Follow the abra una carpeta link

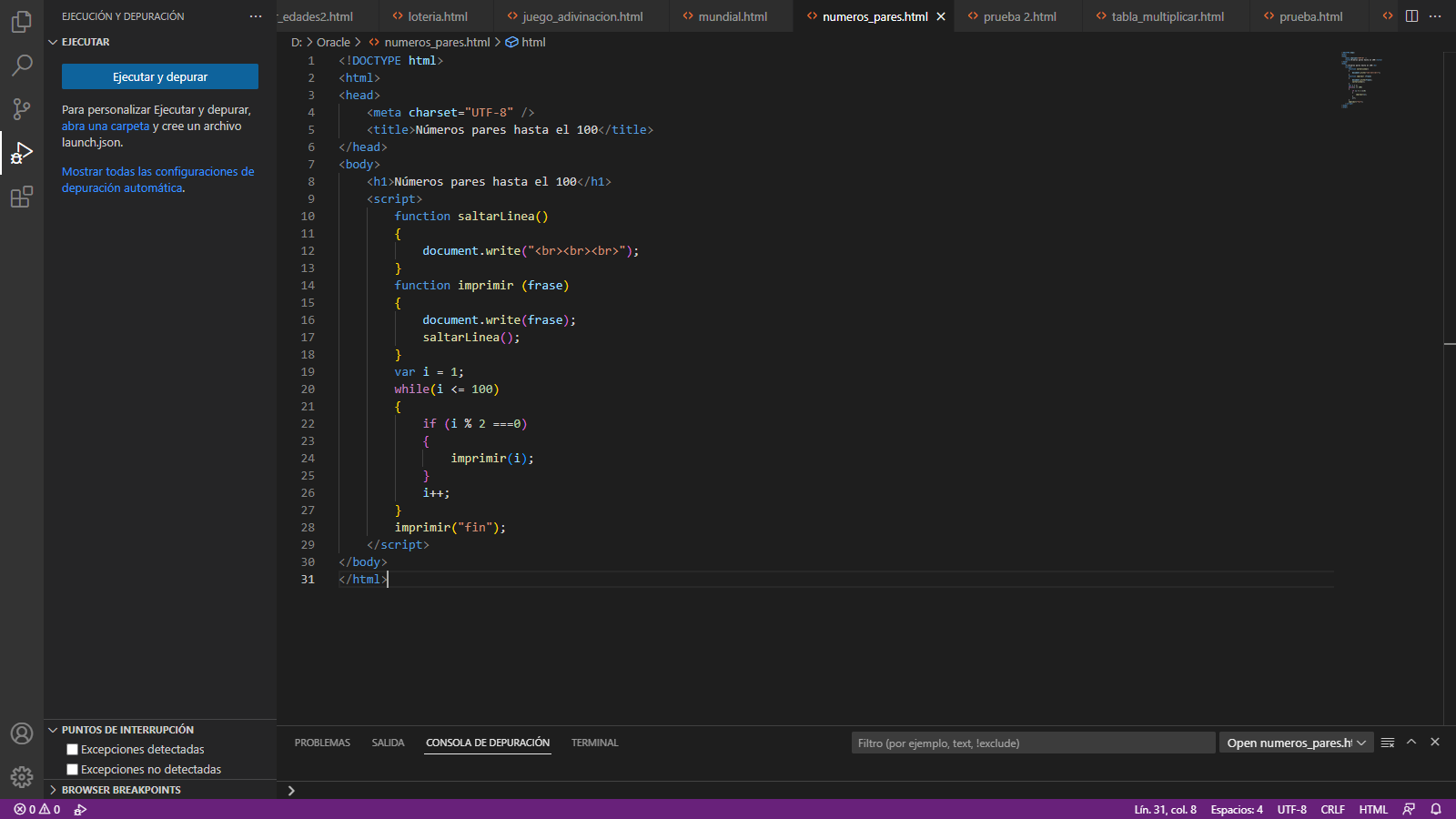tap(106, 126)
